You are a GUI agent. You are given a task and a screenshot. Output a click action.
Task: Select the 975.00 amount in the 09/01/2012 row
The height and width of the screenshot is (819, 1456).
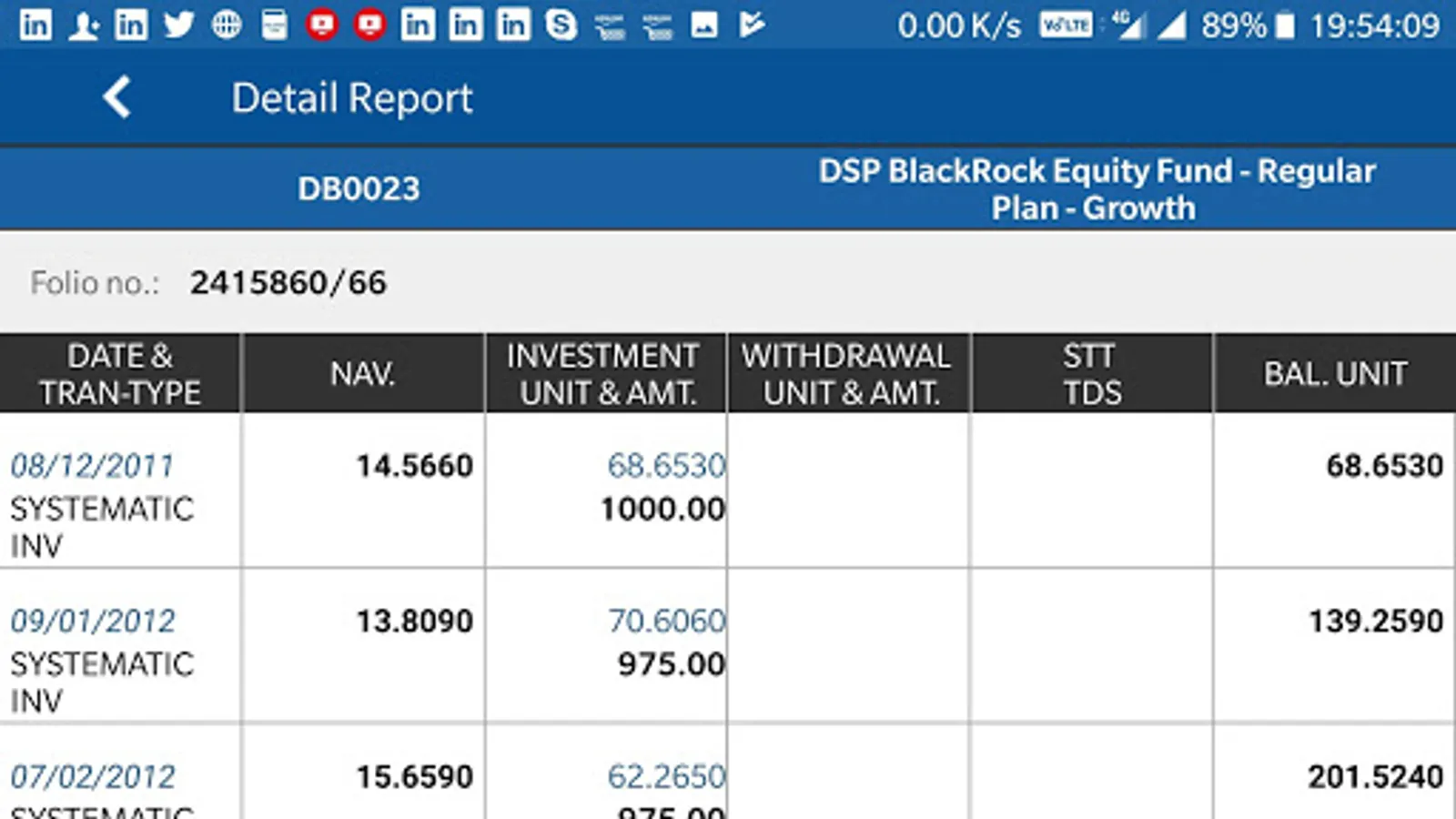pos(672,664)
